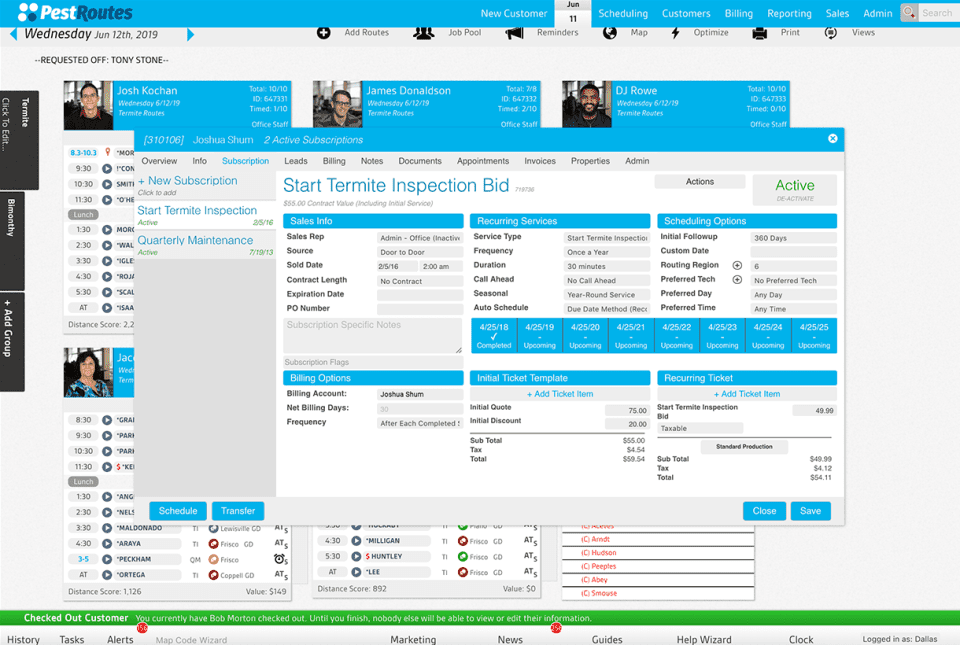
Task: Click the 4/25/18 Completed service tile
Action: (x=493, y=335)
